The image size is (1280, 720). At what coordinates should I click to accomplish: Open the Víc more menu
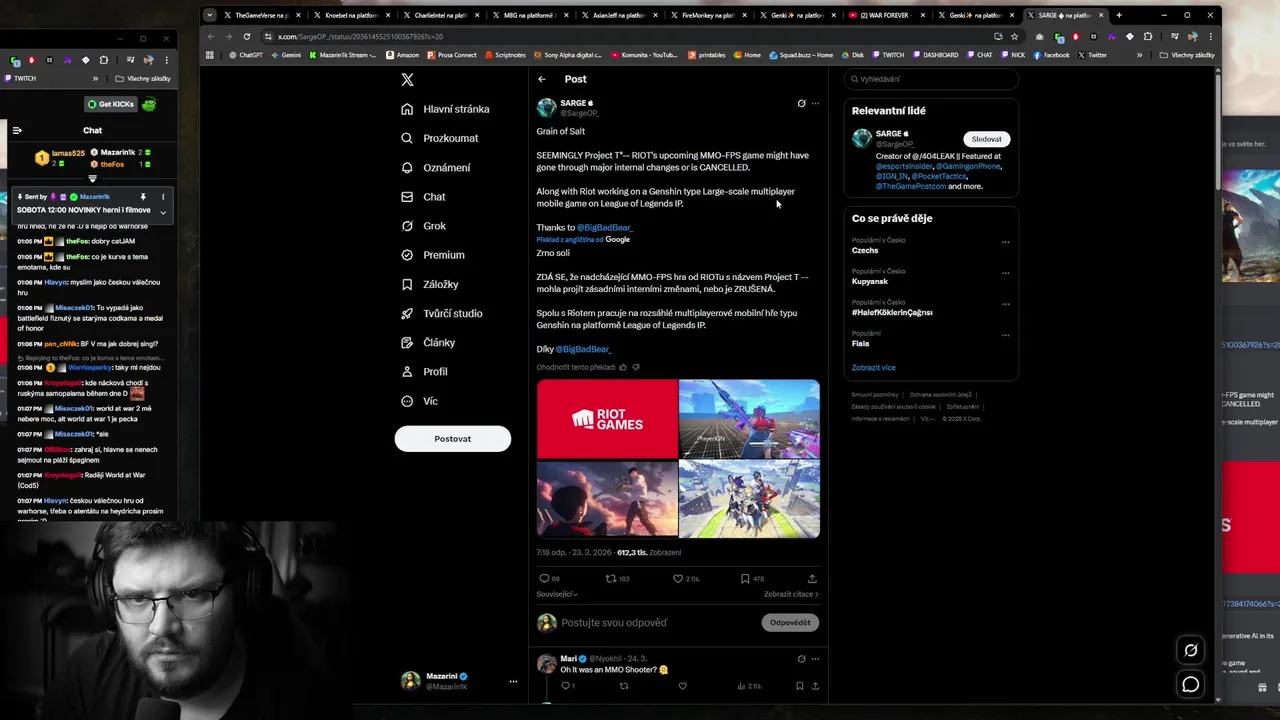point(420,401)
